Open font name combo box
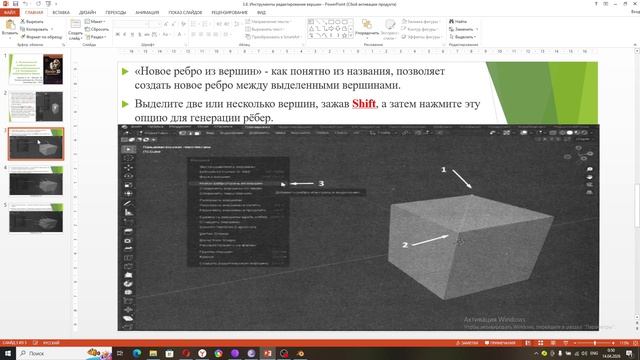 tap(131, 24)
